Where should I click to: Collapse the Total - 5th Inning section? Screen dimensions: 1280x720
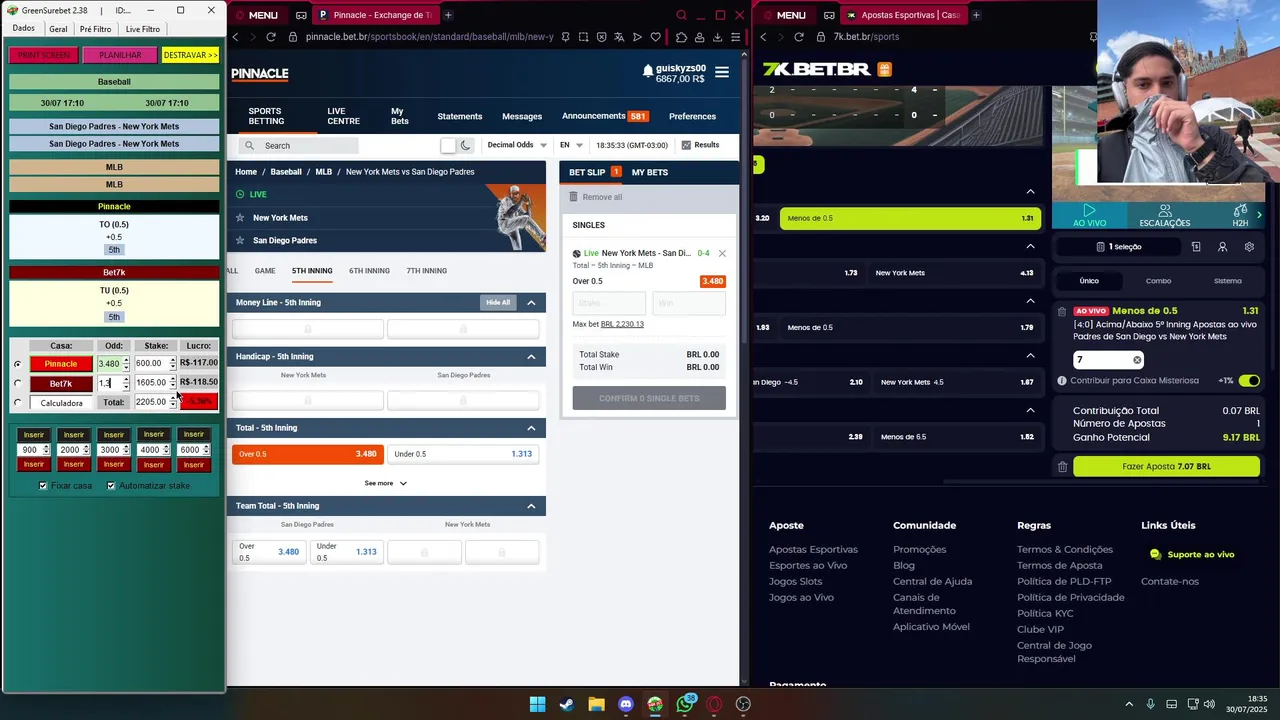click(531, 428)
